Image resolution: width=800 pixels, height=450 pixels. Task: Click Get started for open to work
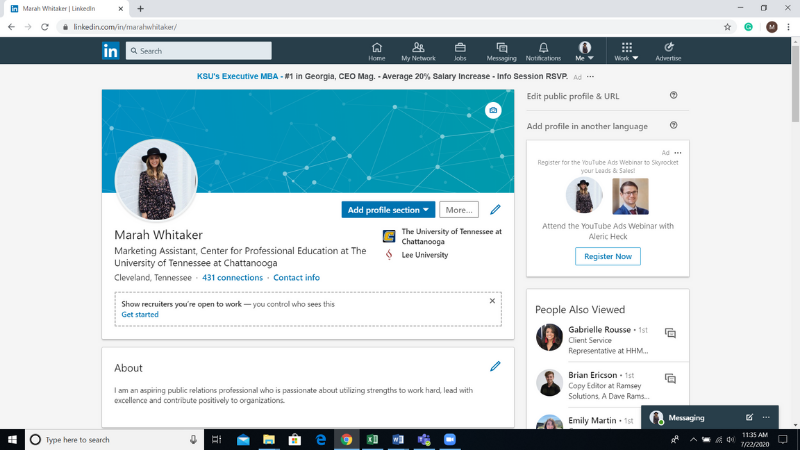[x=140, y=314]
